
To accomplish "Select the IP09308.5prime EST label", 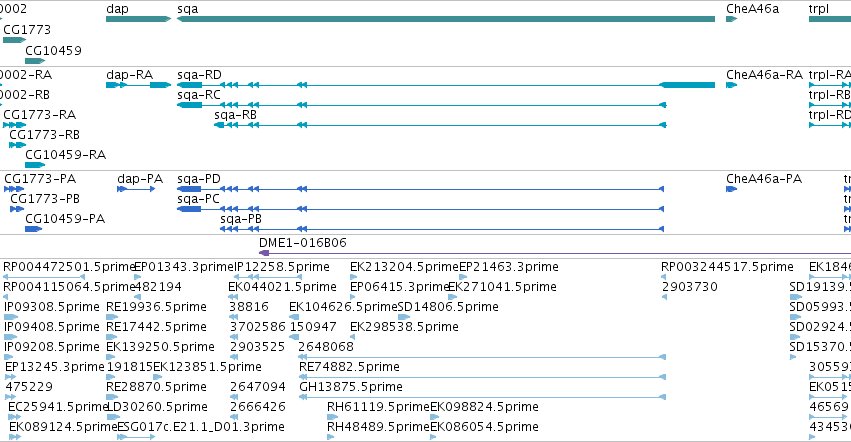I will click(52, 307).
